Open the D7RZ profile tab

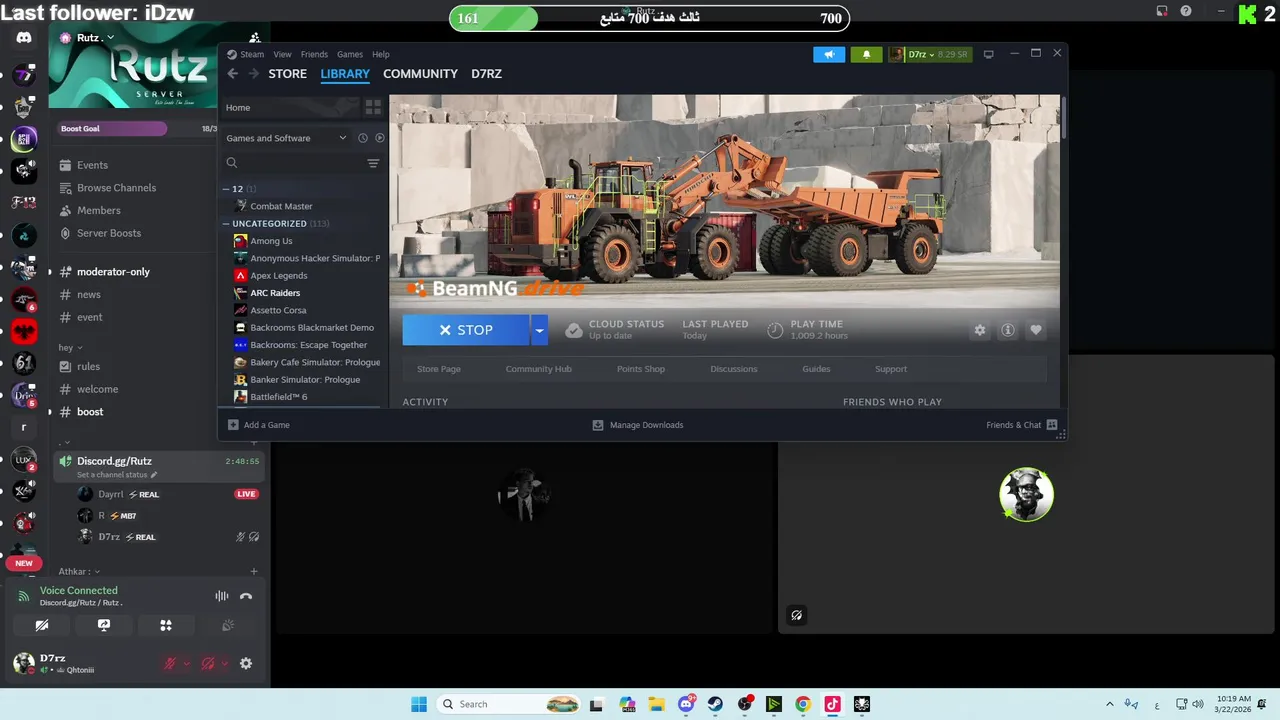click(486, 74)
